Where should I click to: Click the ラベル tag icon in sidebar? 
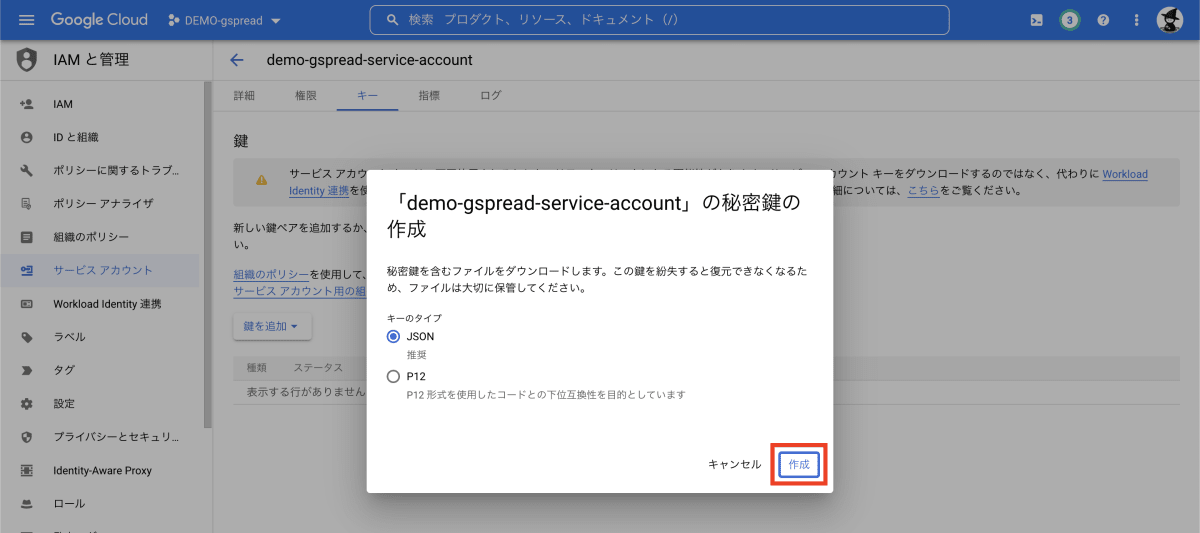point(27,337)
